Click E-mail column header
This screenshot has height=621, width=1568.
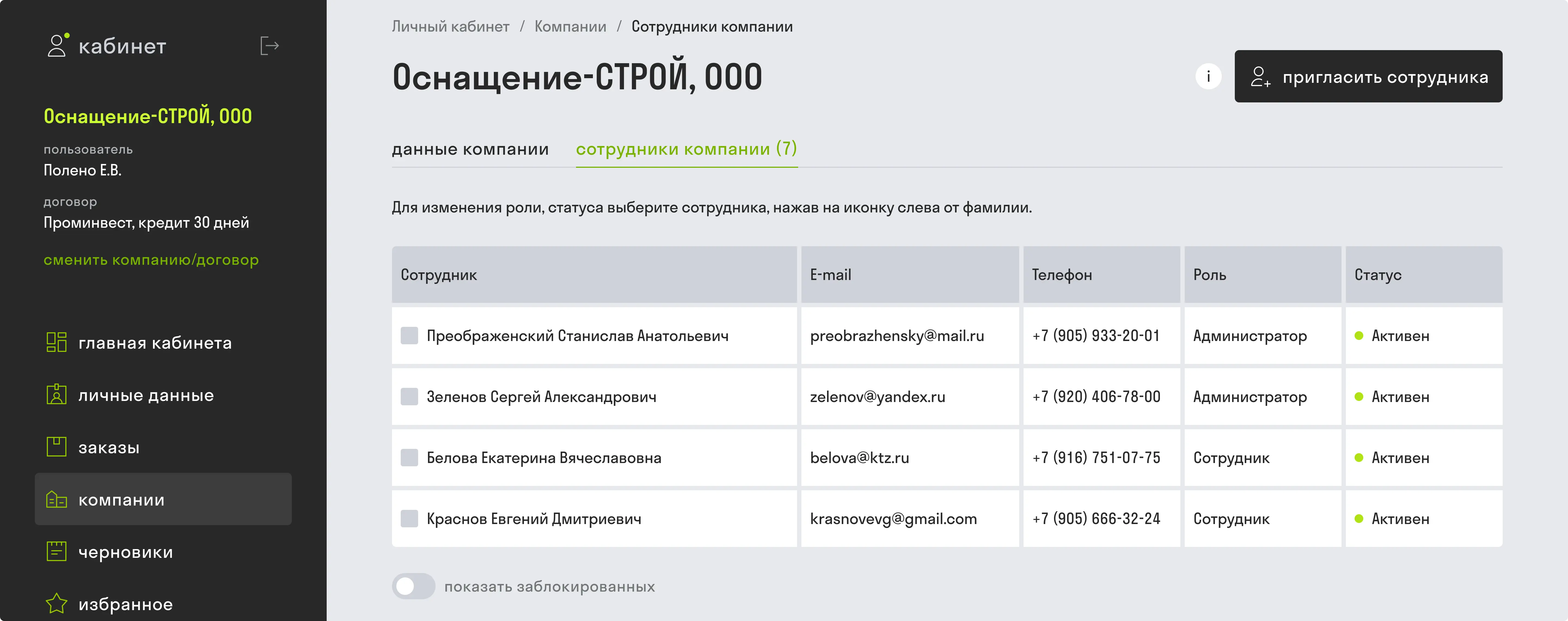coord(909,275)
